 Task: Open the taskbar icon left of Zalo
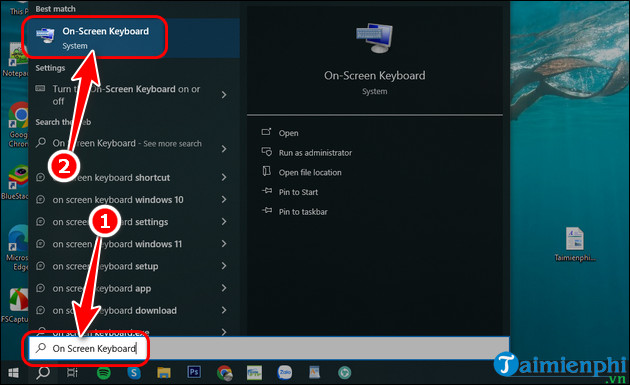[254, 373]
